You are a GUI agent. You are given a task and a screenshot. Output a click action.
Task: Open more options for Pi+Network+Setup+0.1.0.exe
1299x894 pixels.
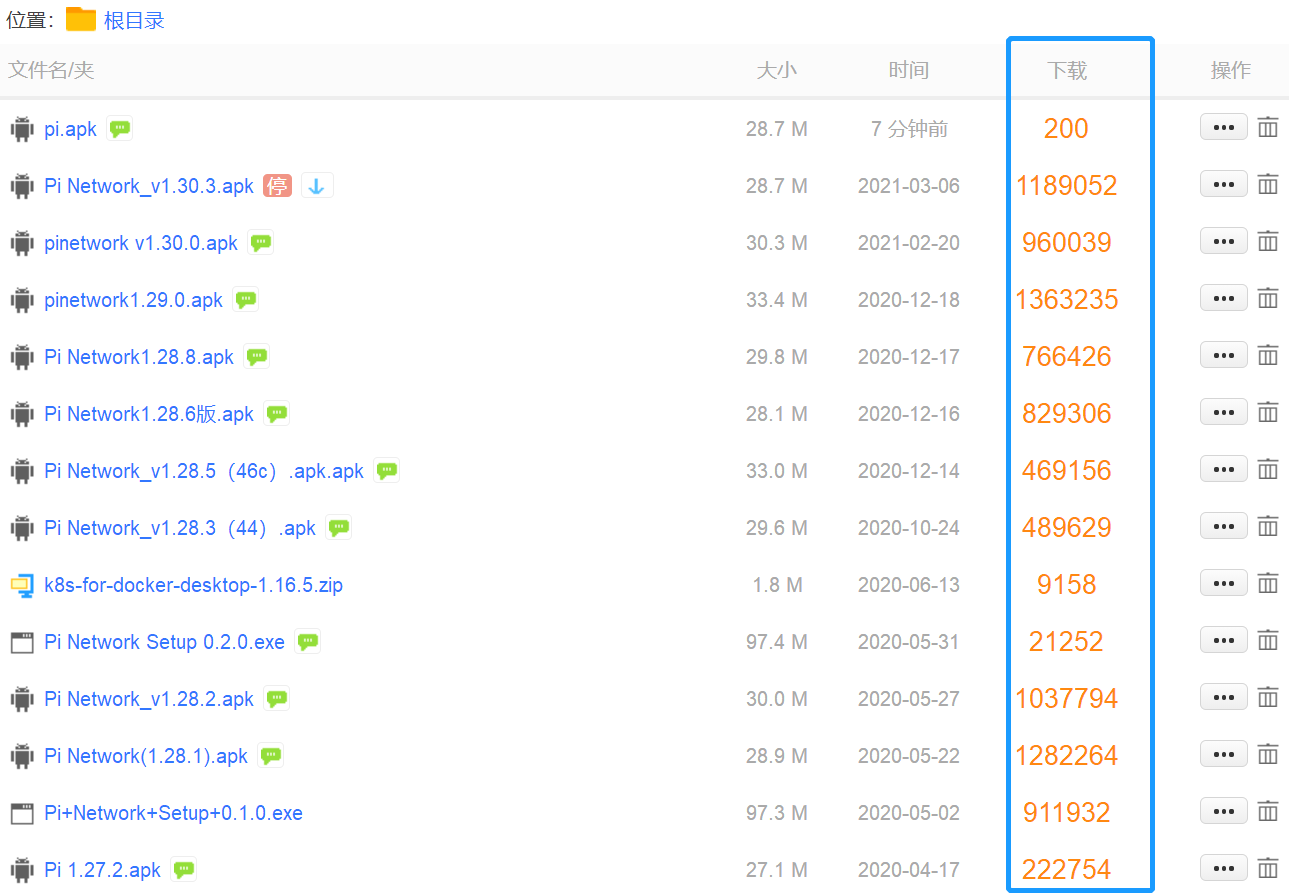click(1224, 811)
